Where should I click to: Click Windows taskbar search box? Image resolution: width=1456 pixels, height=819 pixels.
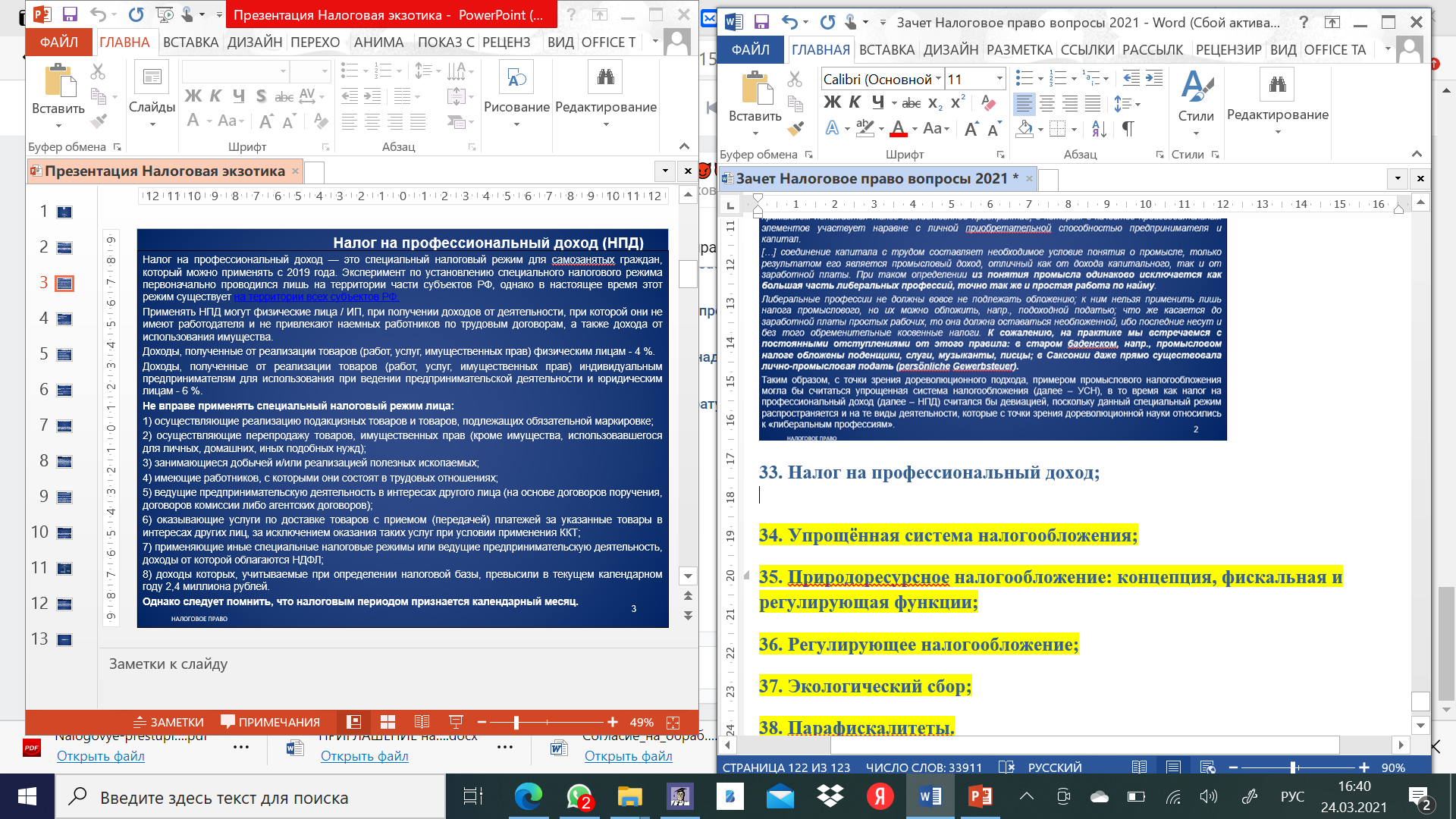(x=250, y=798)
